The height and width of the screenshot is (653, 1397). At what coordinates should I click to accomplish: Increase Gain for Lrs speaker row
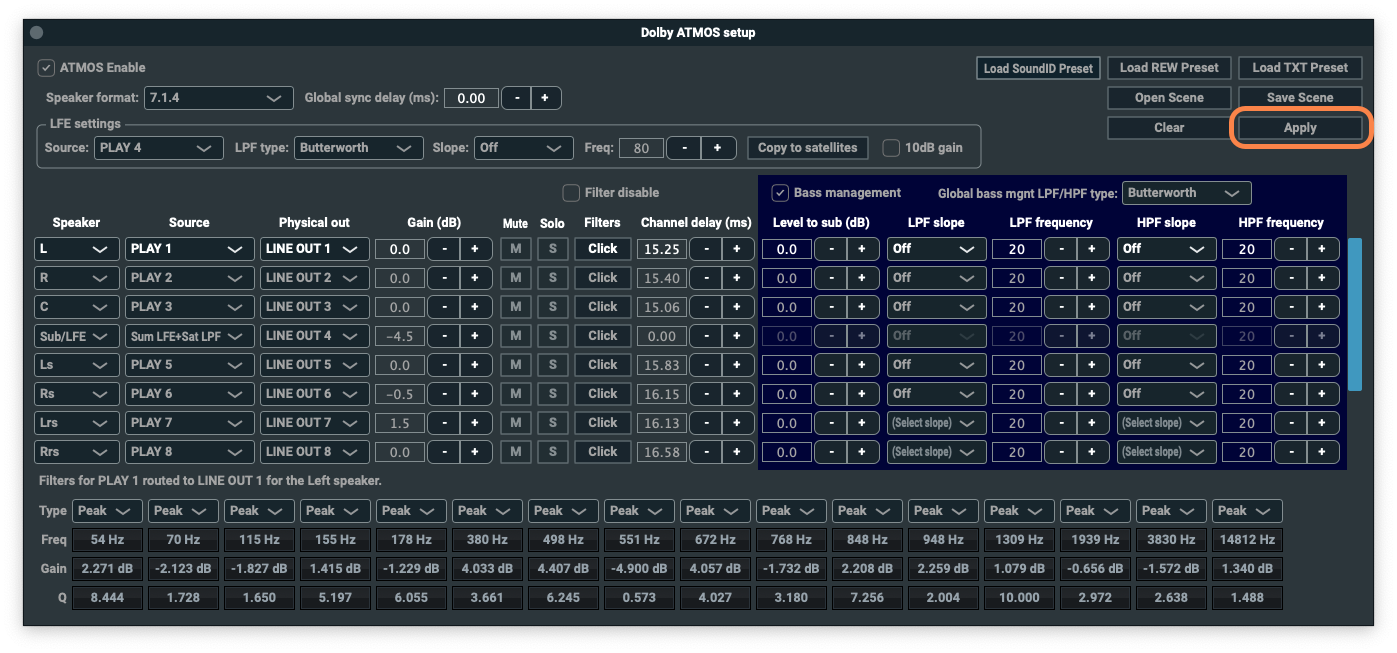point(475,423)
